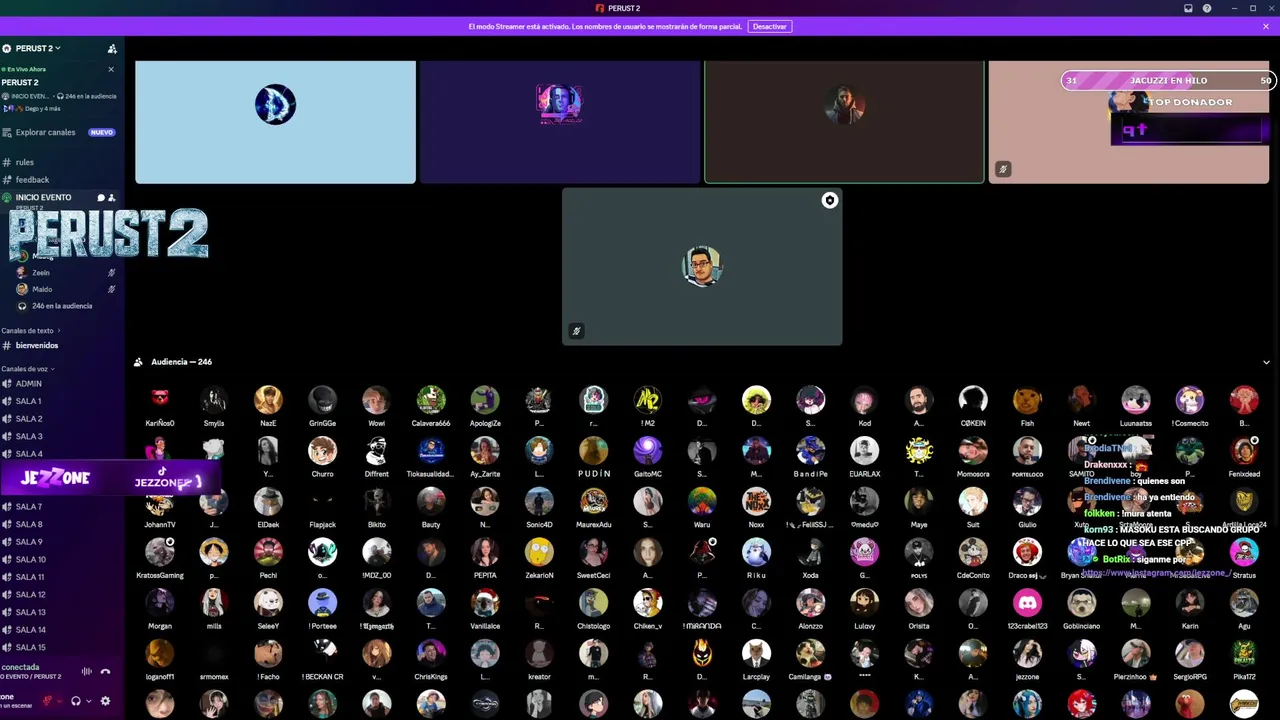Click audience member Churro avatar
This screenshot has height=720, width=1280.
point(322,451)
